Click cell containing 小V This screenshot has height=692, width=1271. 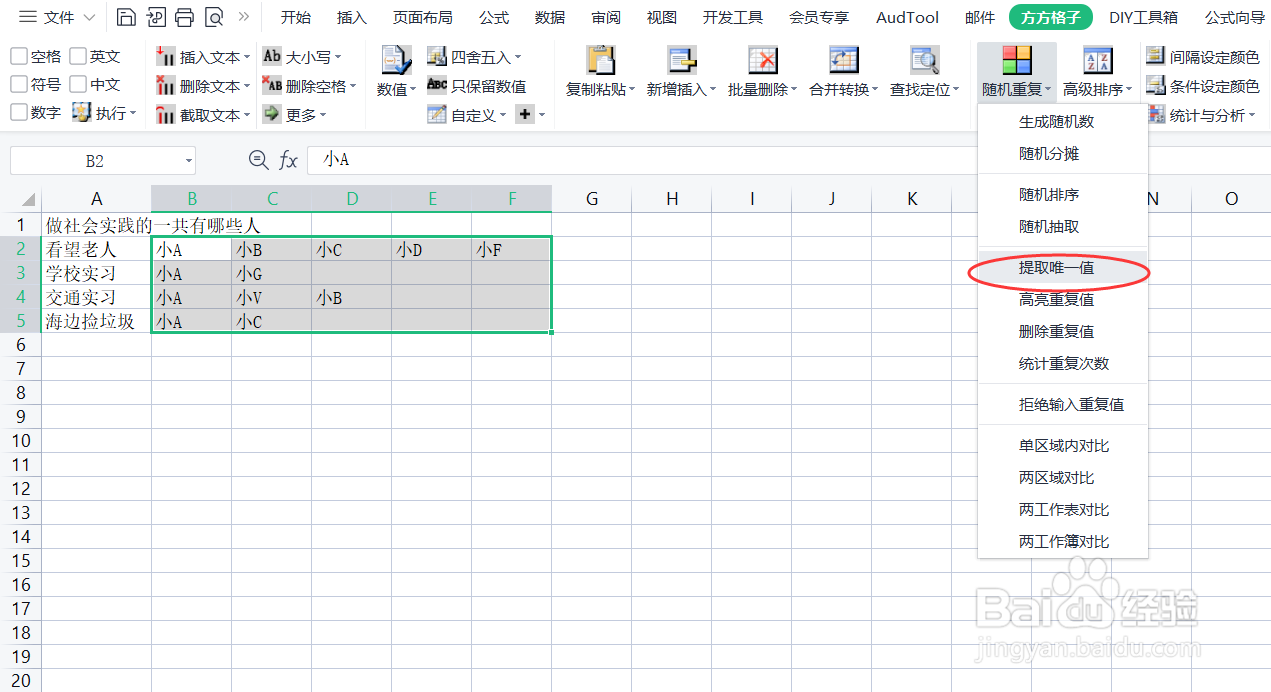[x=272, y=298]
